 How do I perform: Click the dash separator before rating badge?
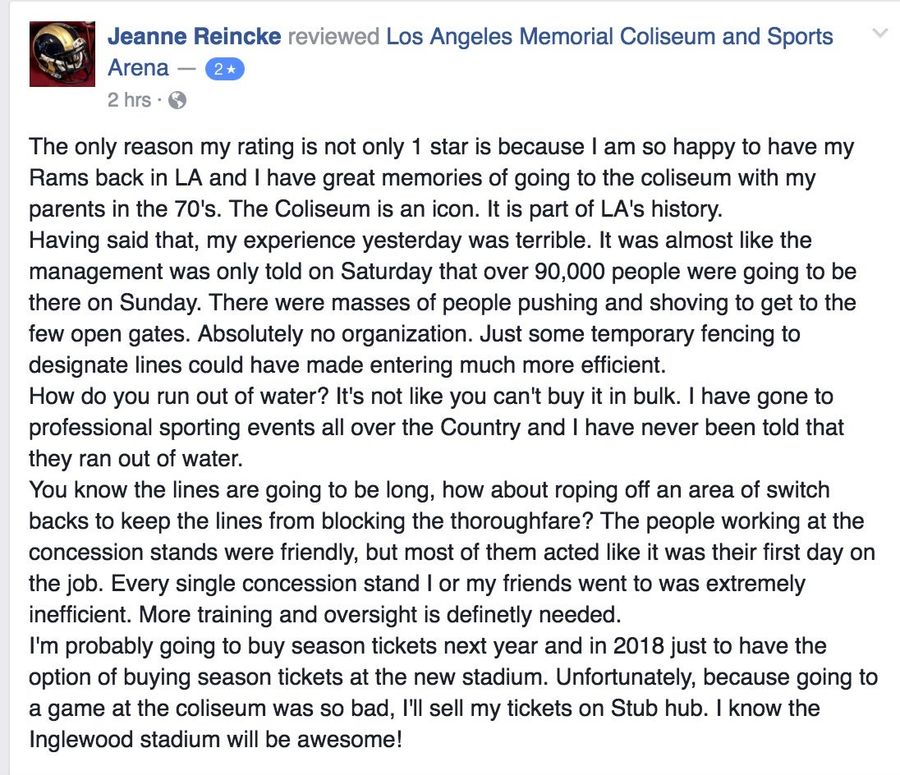pos(187,69)
